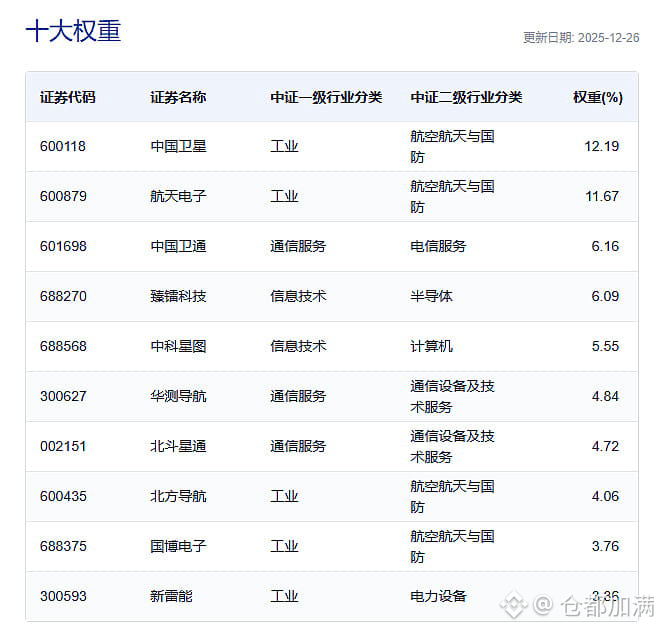Click weight value 6.09
The image size is (662, 631).
click(x=605, y=296)
